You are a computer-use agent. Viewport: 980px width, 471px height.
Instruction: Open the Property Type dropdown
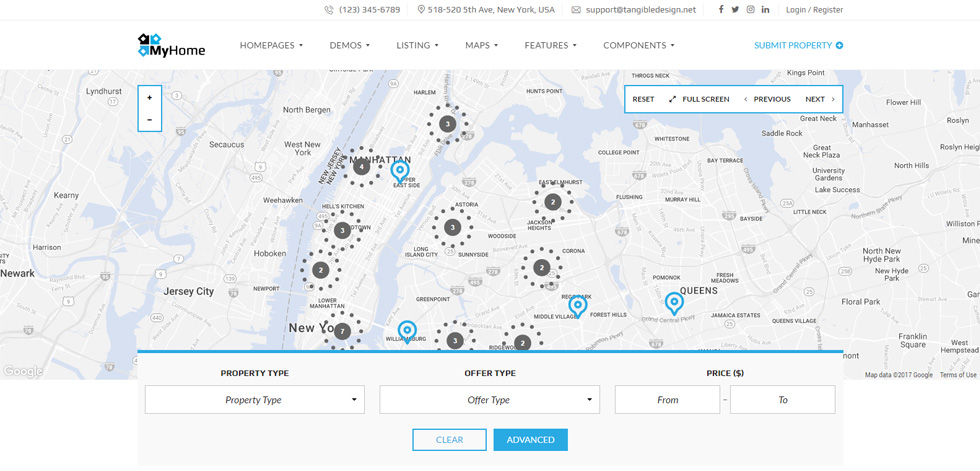click(x=254, y=400)
